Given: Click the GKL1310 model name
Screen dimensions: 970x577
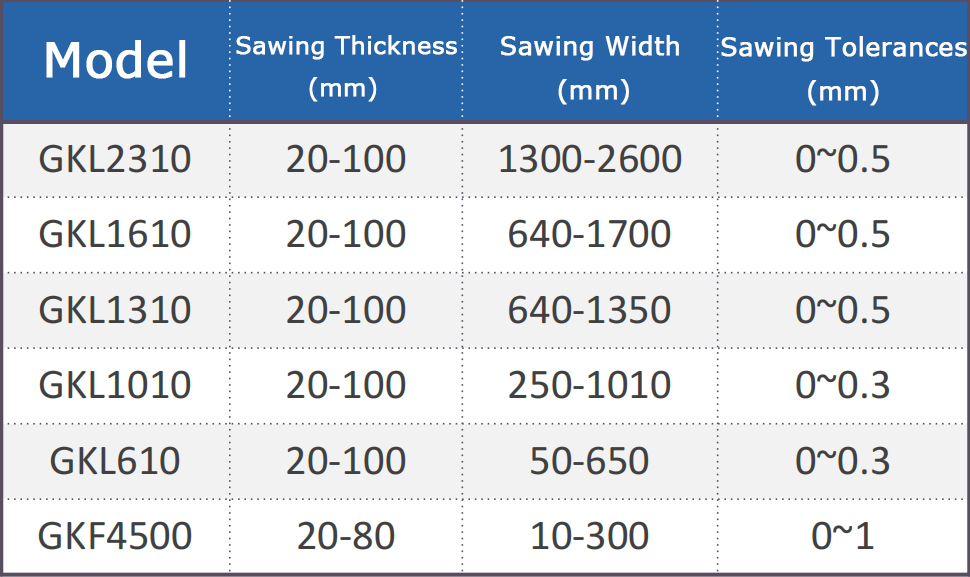Looking at the screenshot, I should click(x=115, y=310).
